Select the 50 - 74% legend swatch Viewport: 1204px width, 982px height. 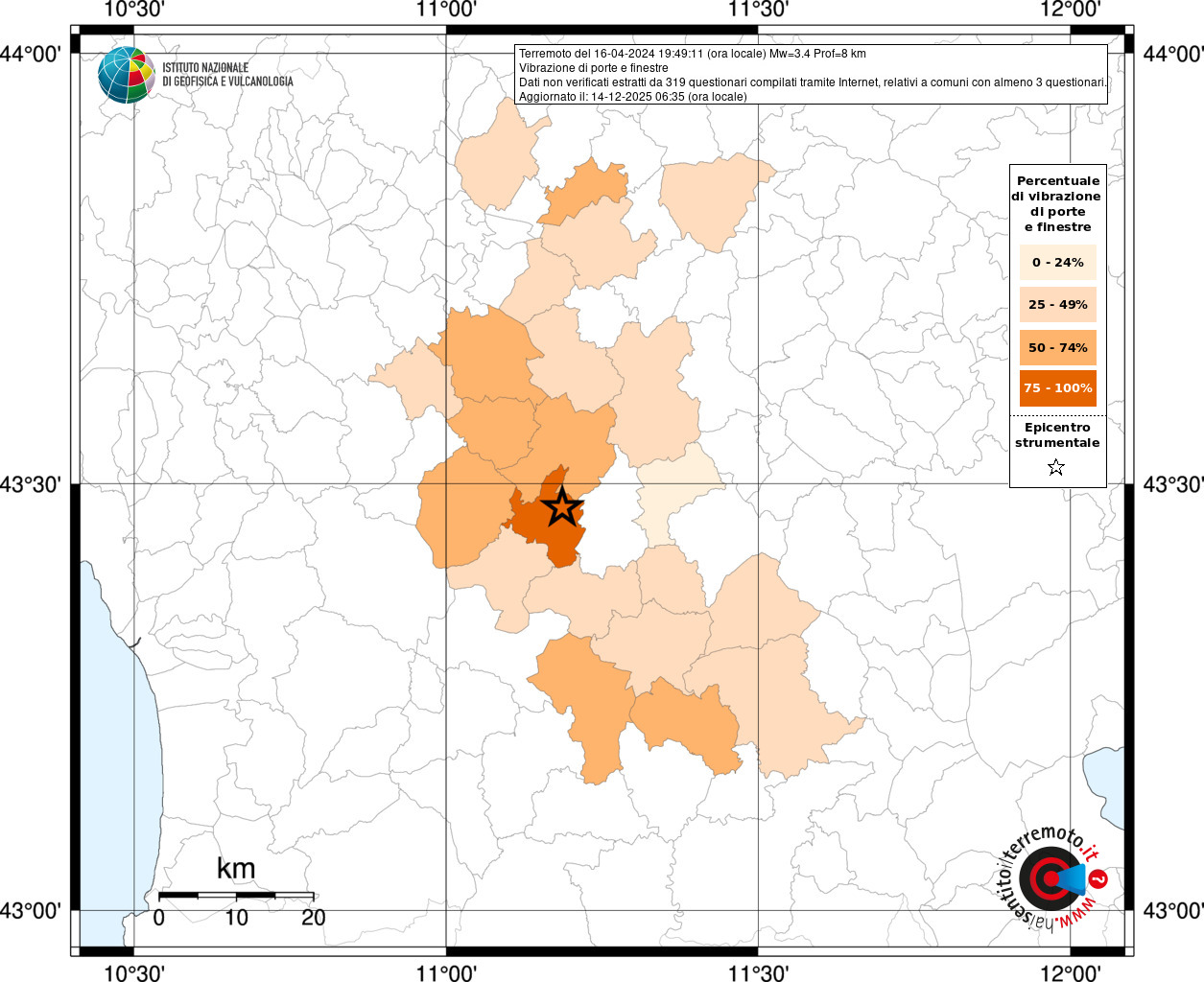(1058, 347)
